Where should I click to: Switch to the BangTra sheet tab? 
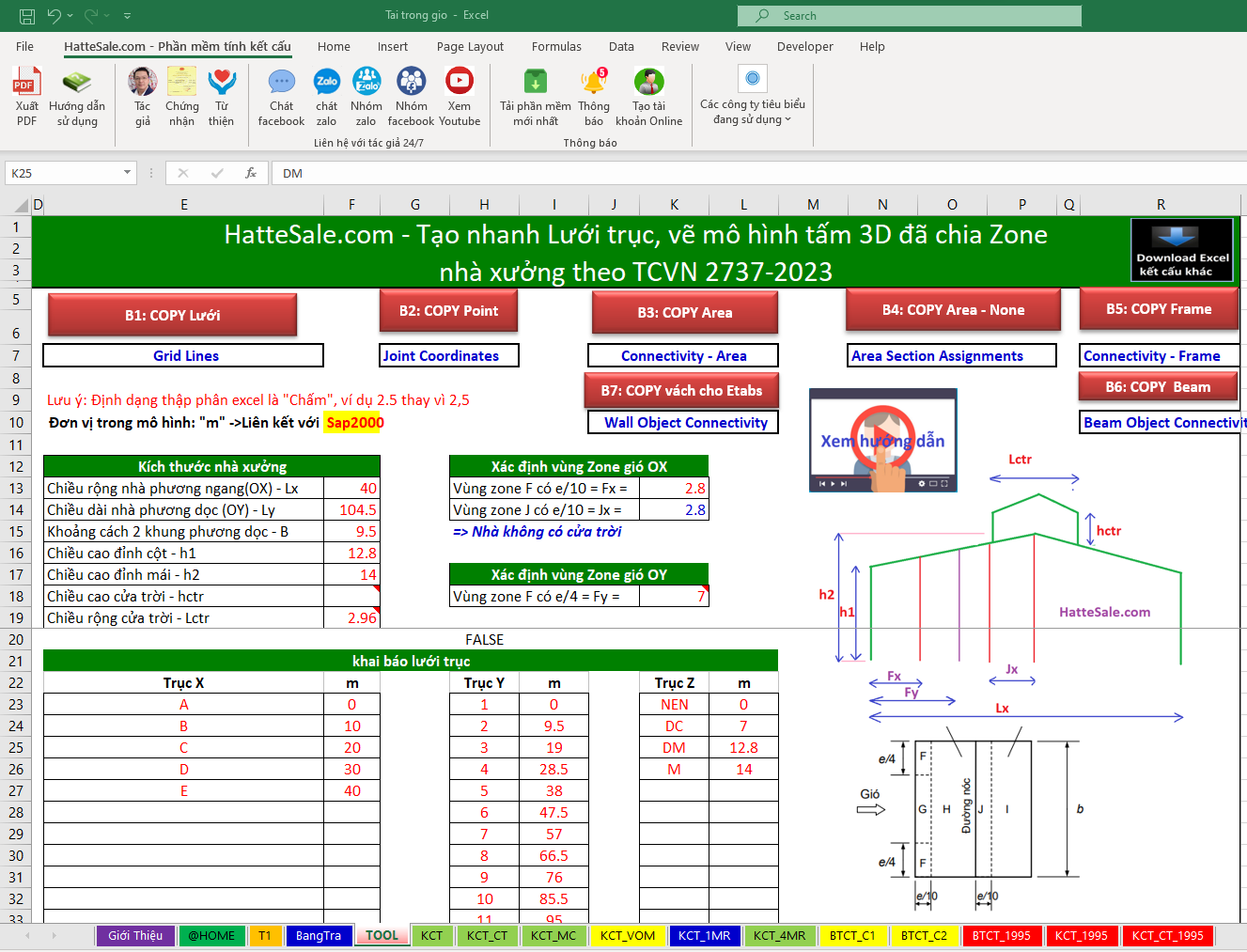[x=319, y=935]
